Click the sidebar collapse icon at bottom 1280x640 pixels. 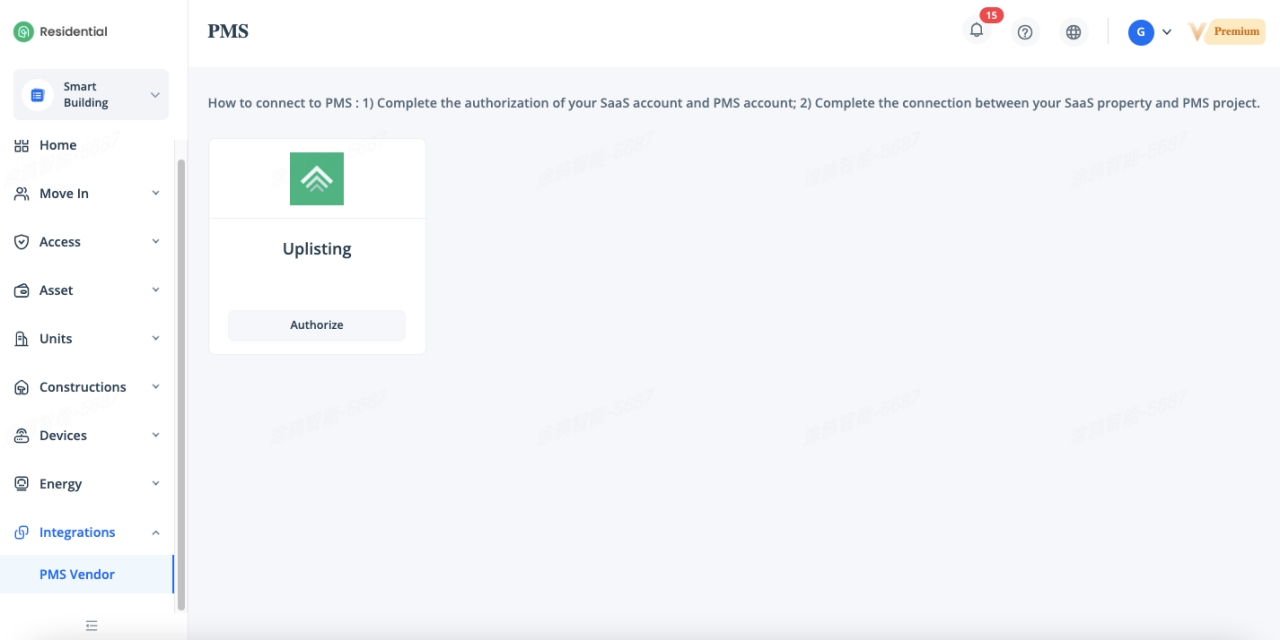pyautogui.click(x=92, y=626)
